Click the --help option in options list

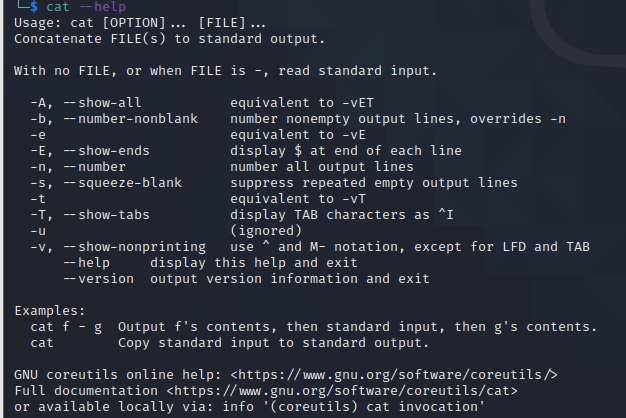87,263
